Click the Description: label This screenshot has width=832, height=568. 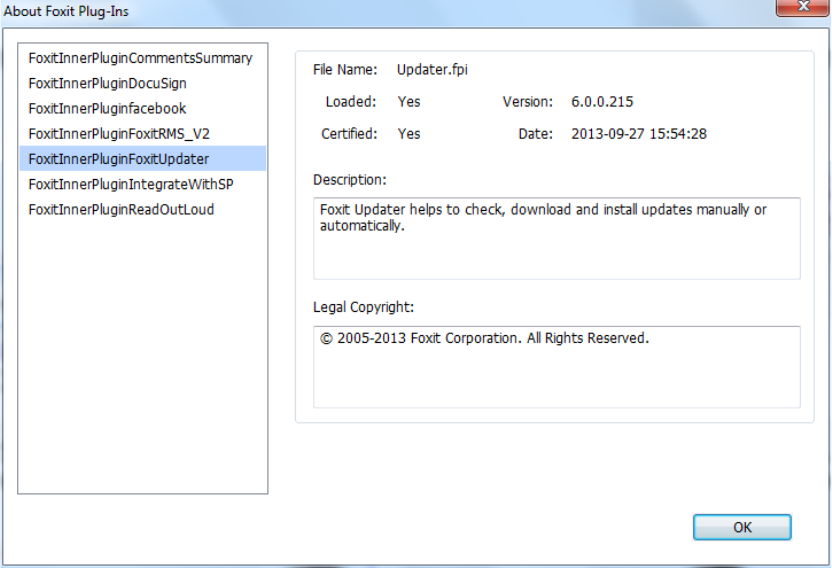350,180
